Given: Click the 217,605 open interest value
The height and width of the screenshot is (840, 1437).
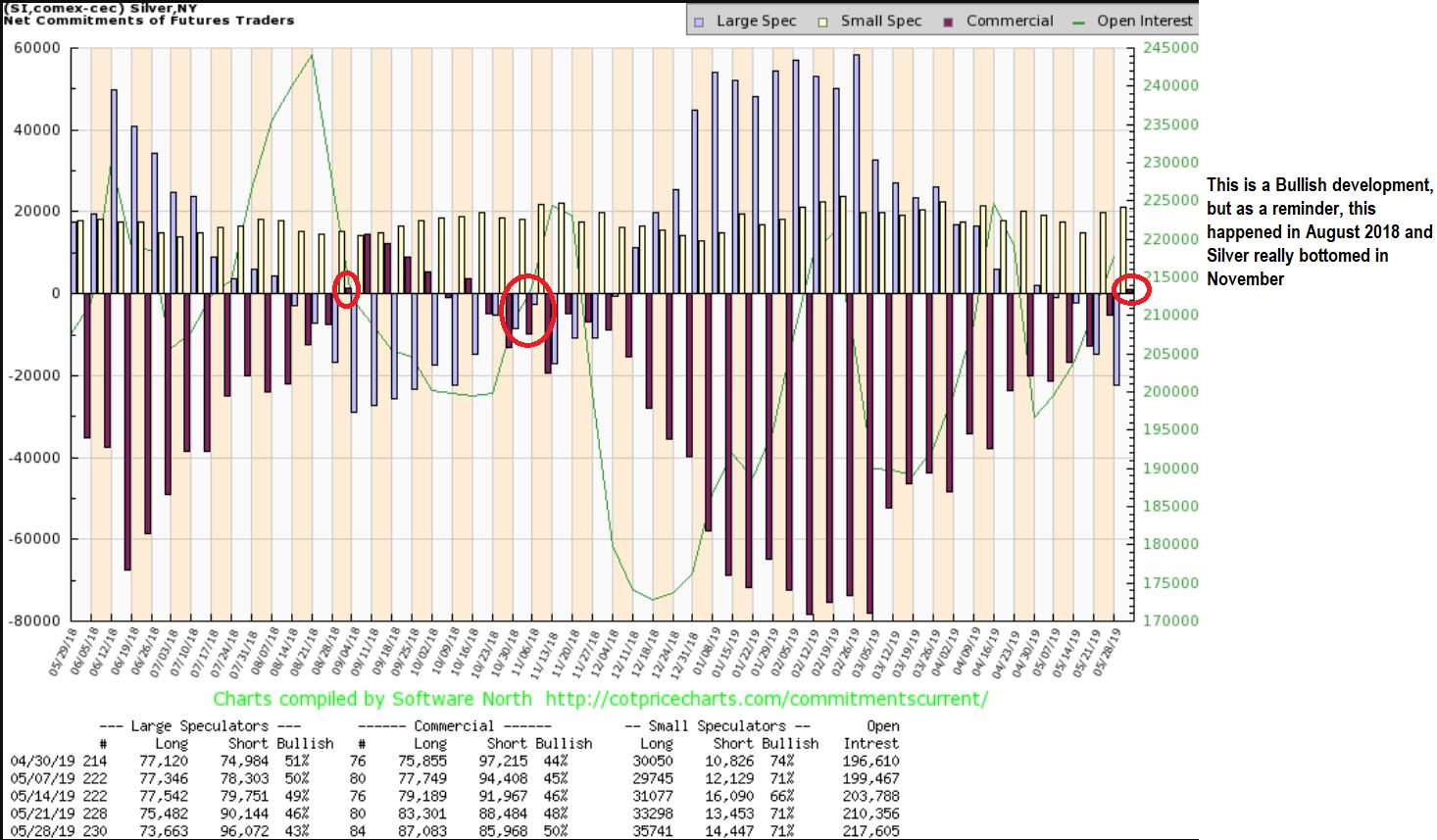Looking at the screenshot, I should click(870, 831).
